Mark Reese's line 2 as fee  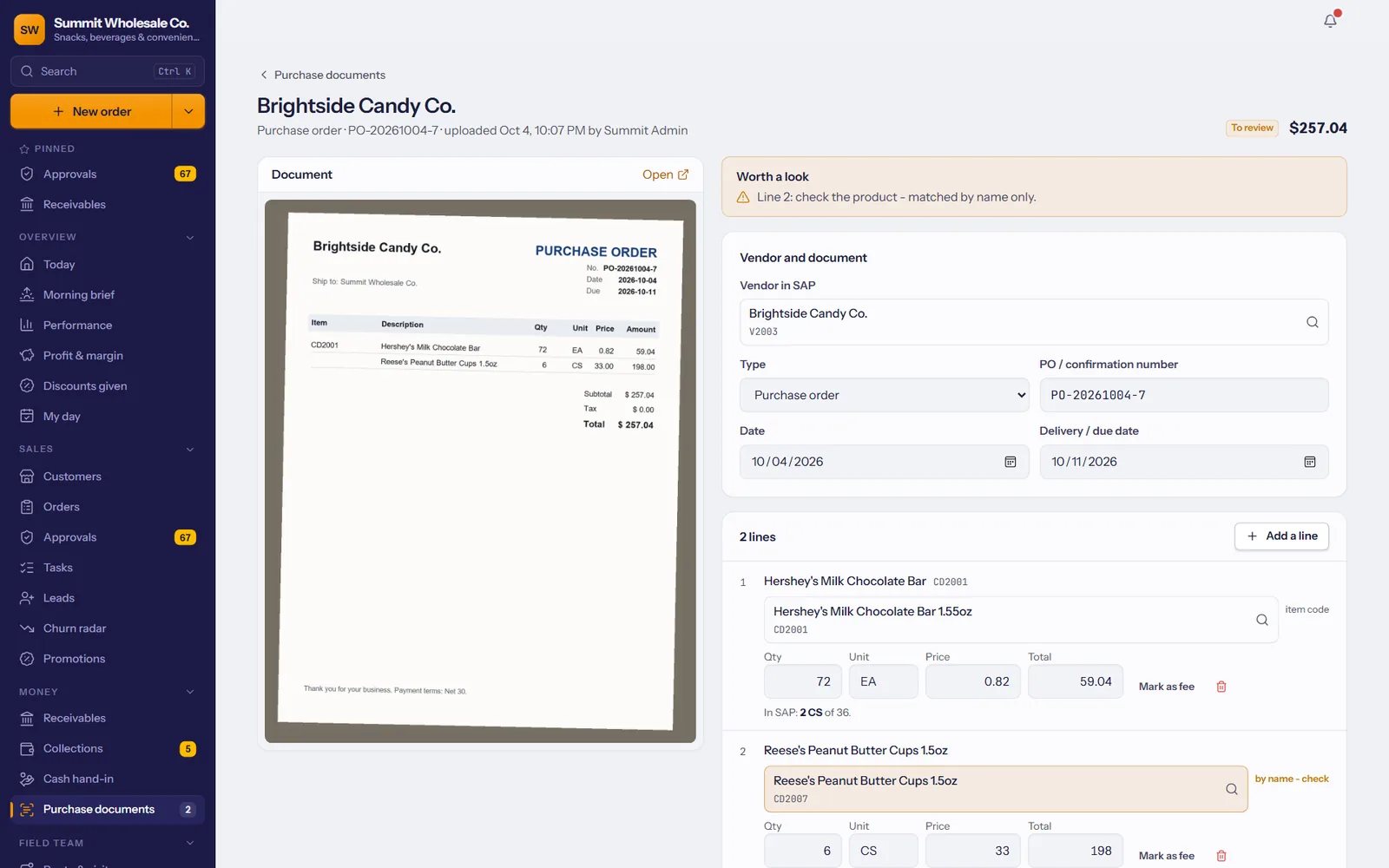1166,856
